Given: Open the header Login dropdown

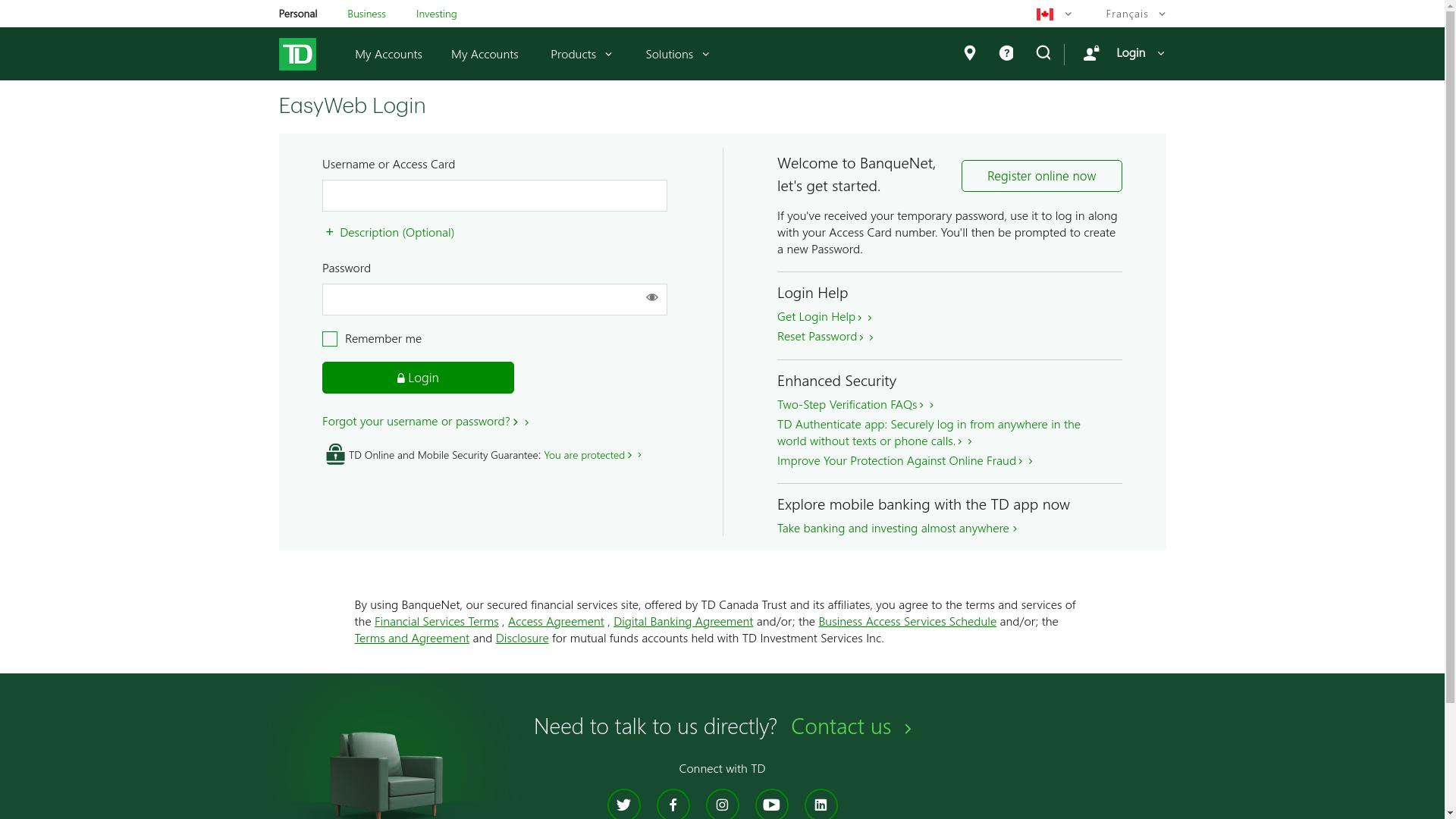Looking at the screenshot, I should pos(1141,52).
